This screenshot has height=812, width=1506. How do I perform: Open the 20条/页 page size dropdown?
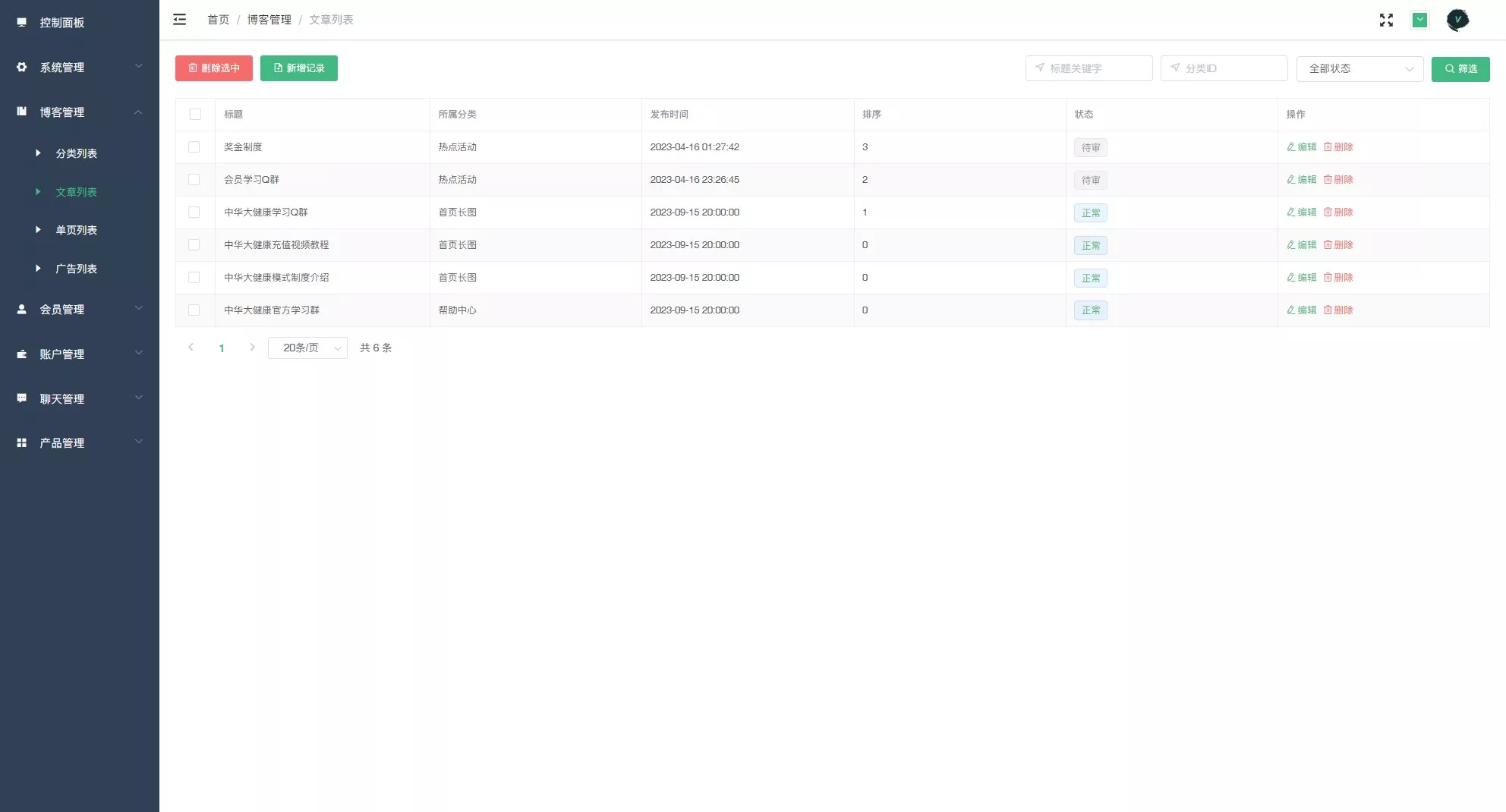(x=307, y=348)
